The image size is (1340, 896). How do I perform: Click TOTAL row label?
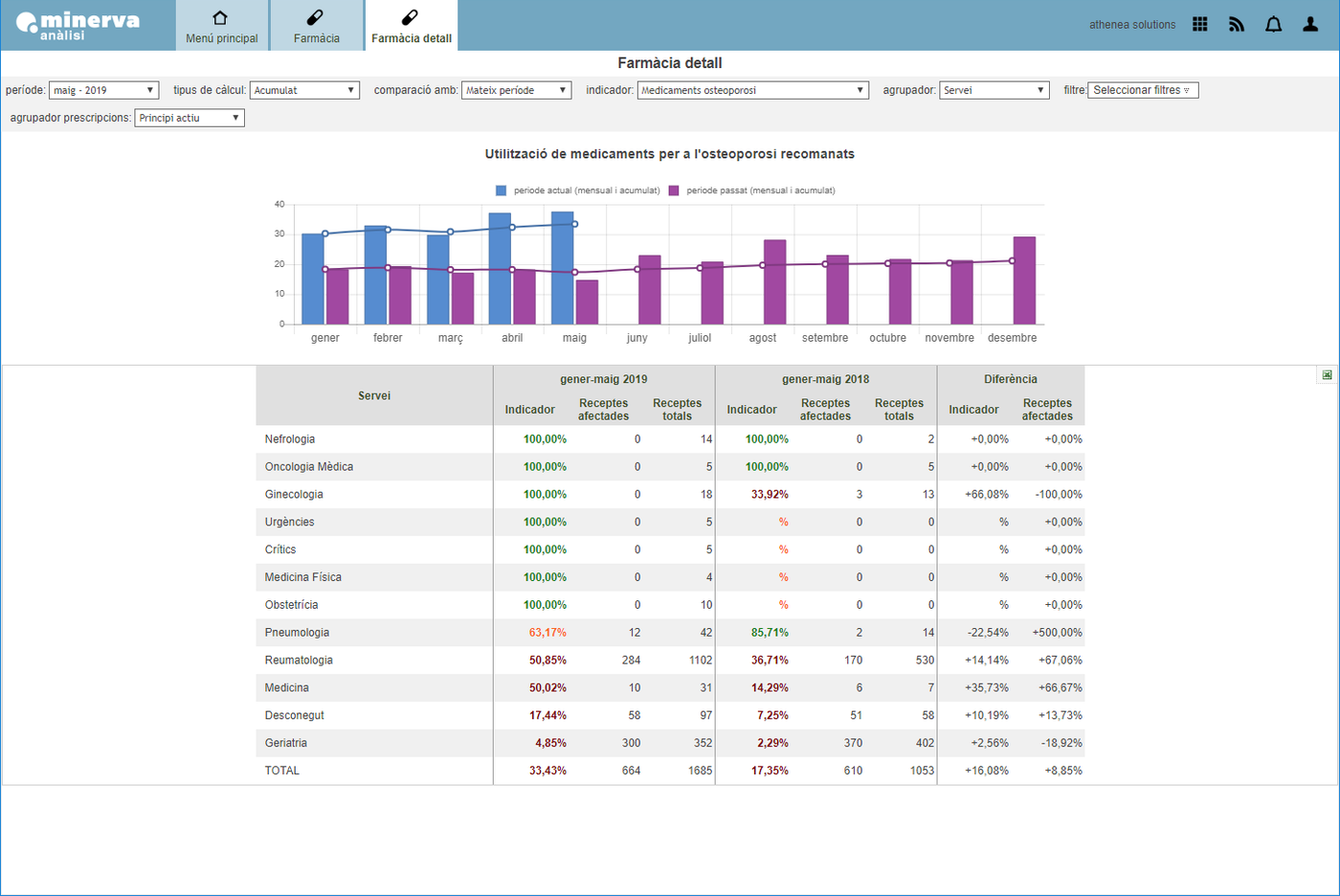(282, 771)
